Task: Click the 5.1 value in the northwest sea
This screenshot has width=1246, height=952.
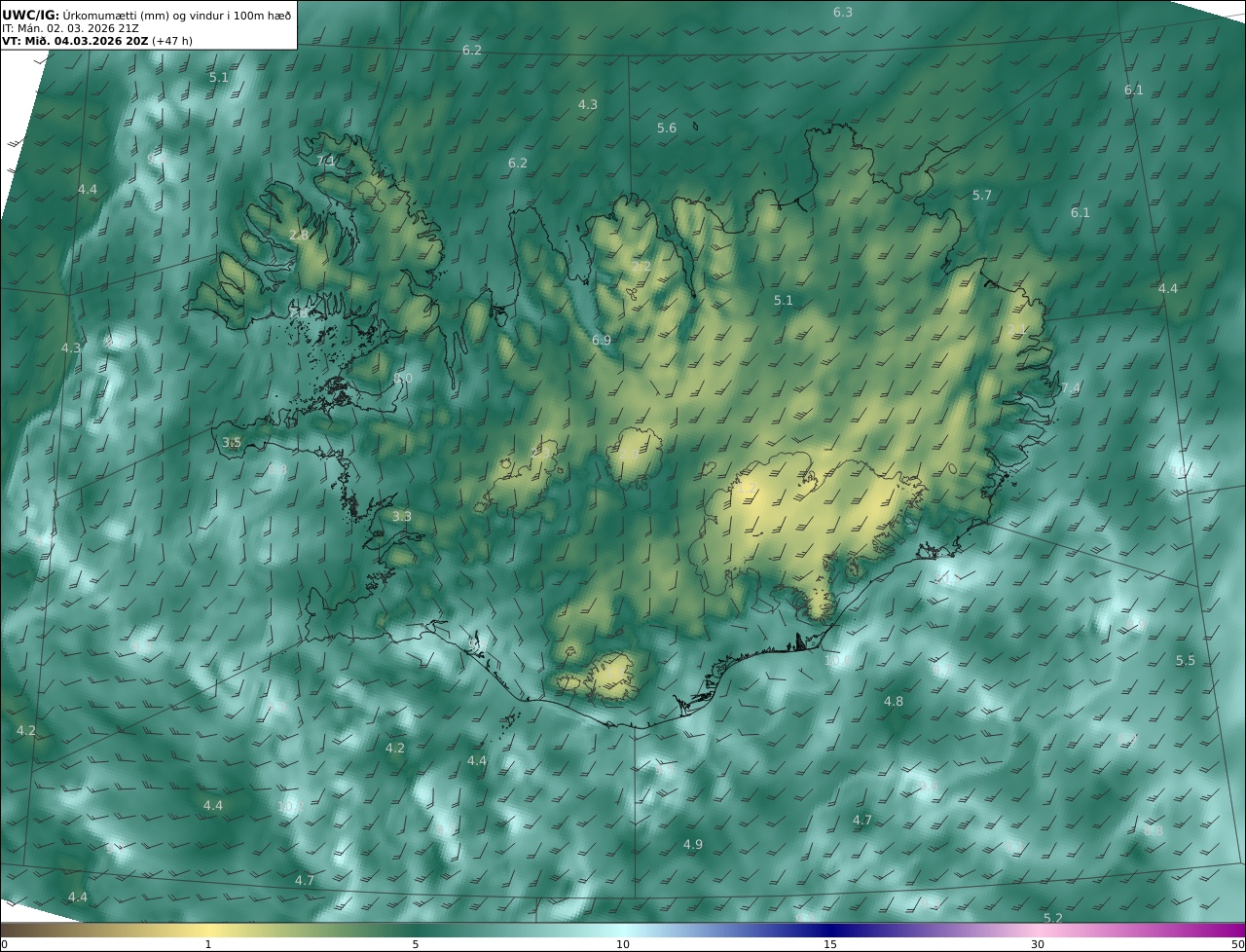Action: point(219,77)
